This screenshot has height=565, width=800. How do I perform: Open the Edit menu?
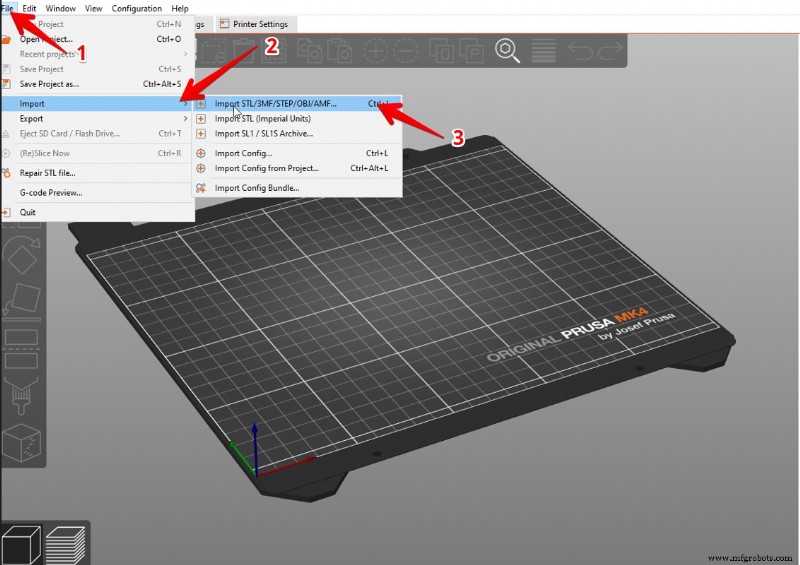(29, 8)
